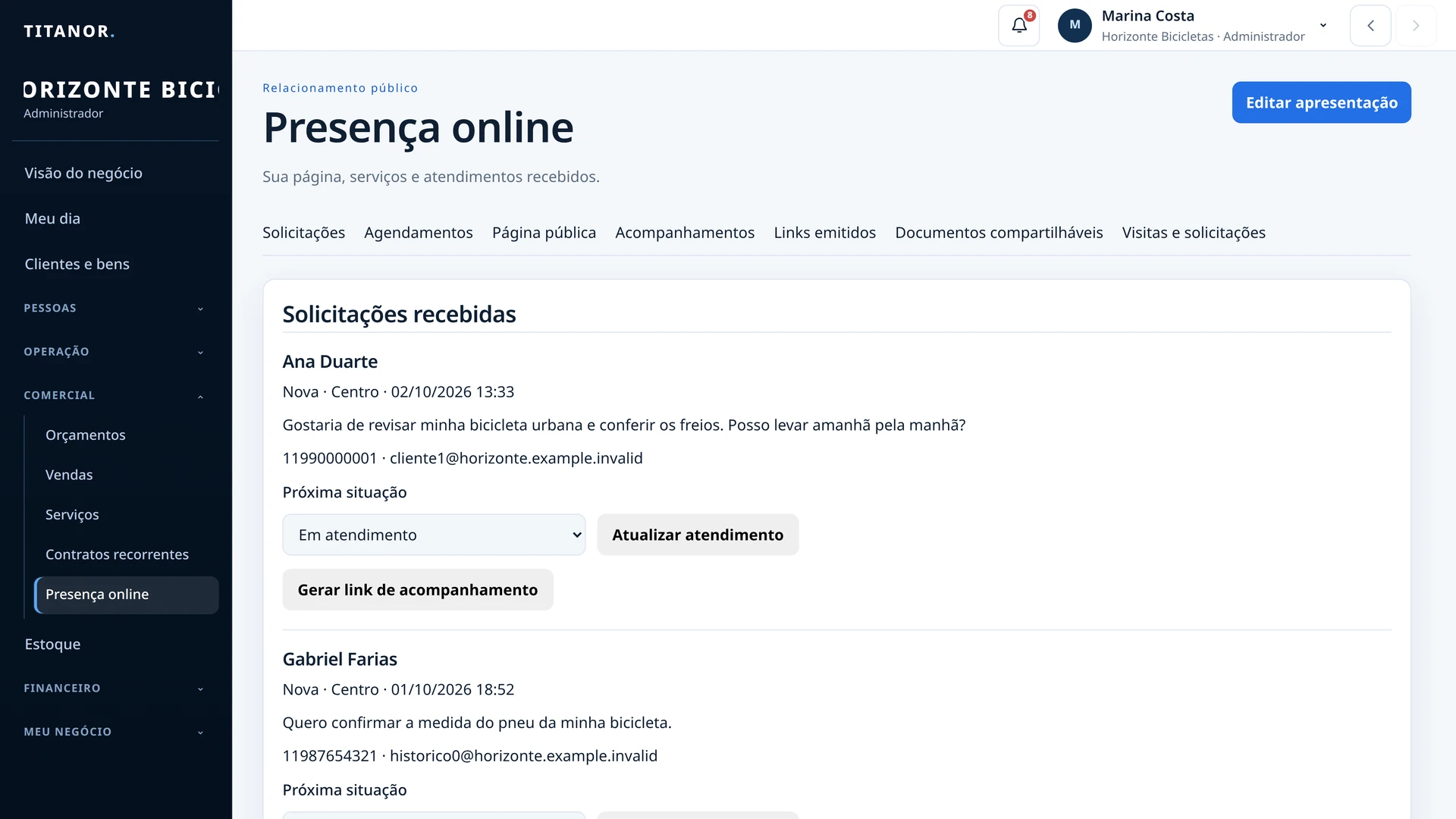Select Presença online in sidebar
Screen dimensions: 1456x819
[x=126, y=595]
